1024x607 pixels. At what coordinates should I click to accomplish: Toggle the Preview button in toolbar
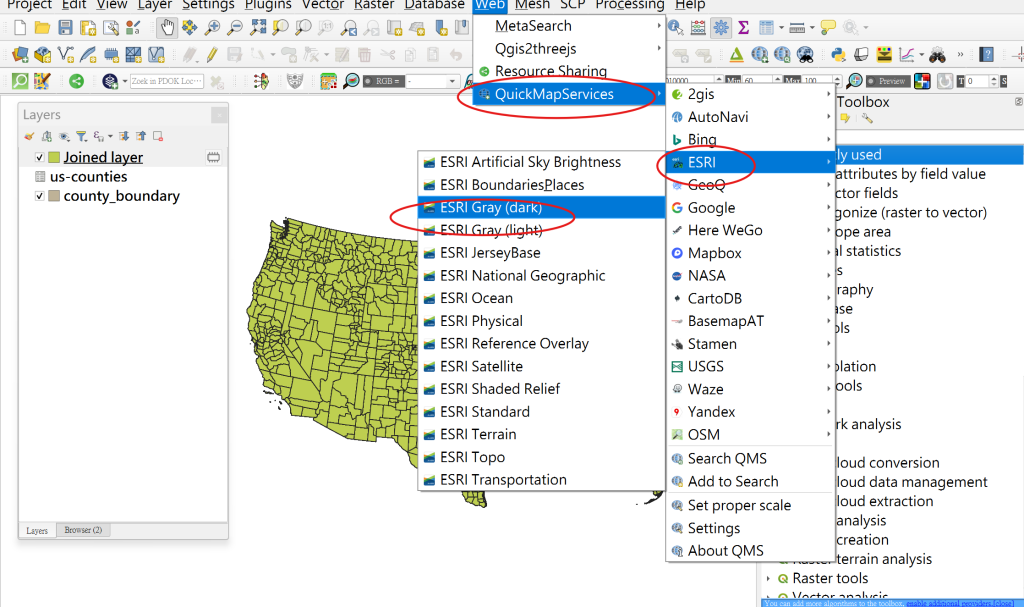pyautogui.click(x=887, y=81)
